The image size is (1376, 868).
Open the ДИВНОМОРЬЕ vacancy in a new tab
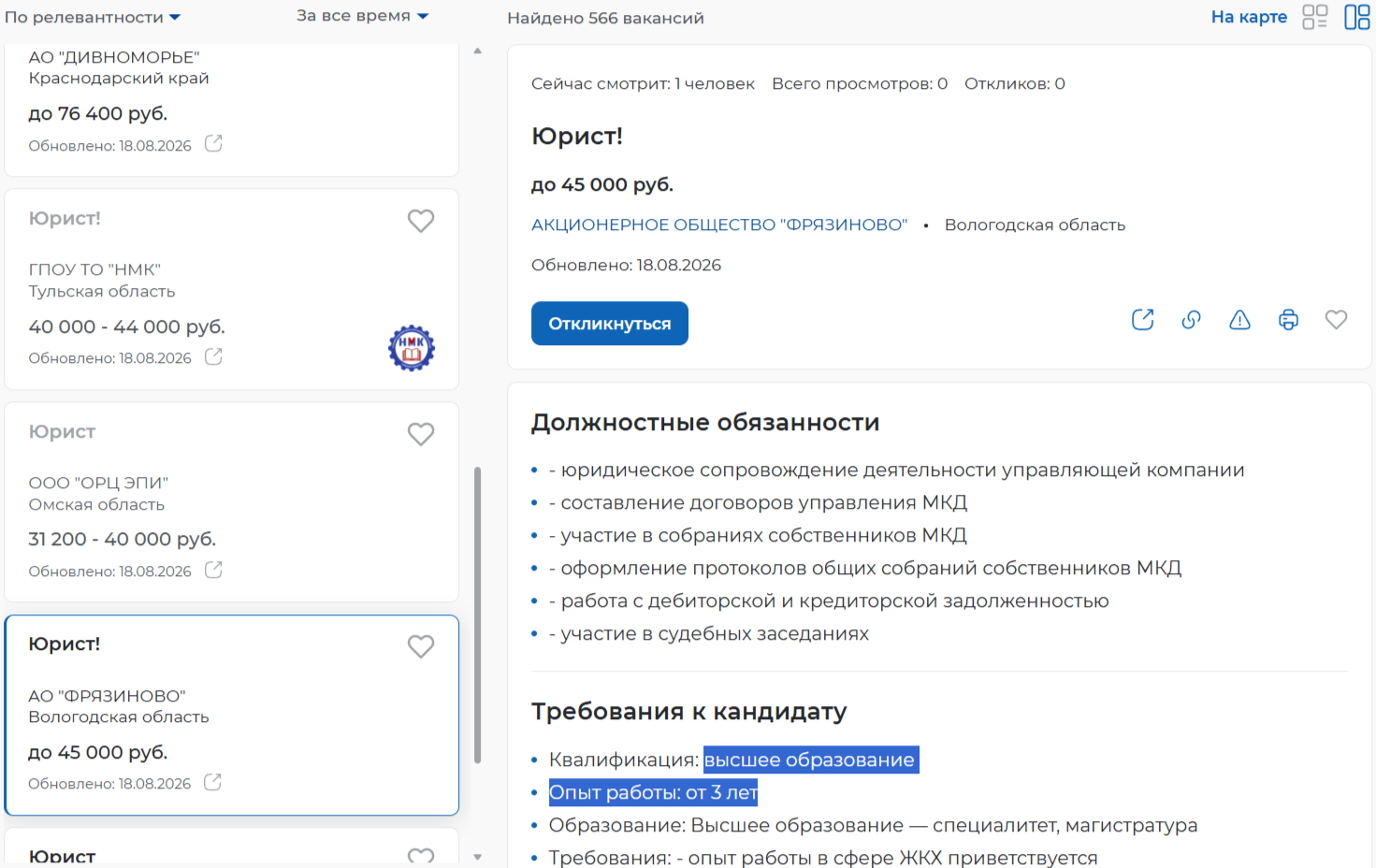[x=213, y=144]
